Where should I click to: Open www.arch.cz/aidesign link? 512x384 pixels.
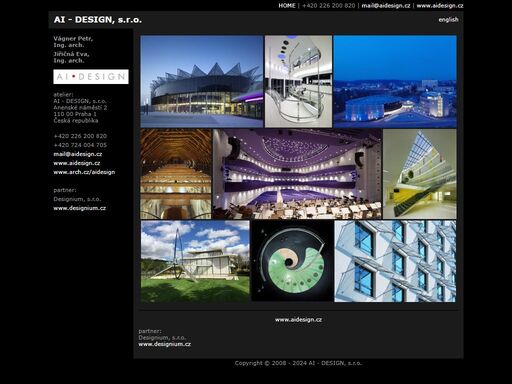coord(84,172)
